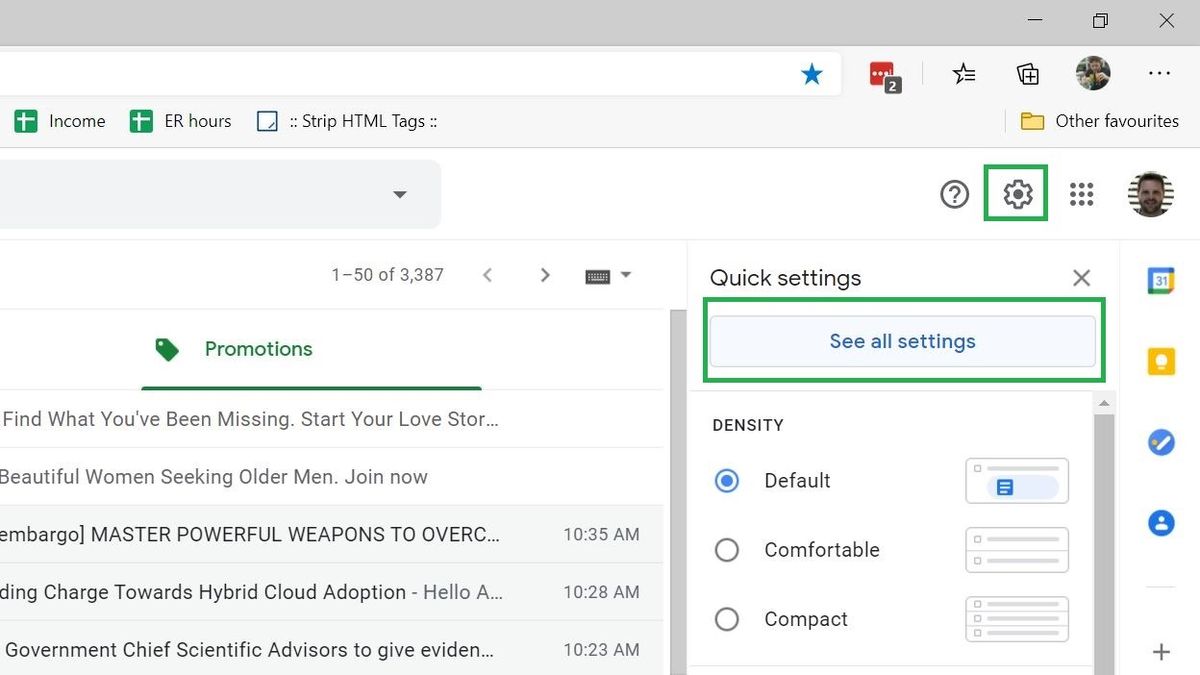Viewport: 1200px width, 675px height.
Task: Open the Edge settings menu
Action: pos(1159,73)
